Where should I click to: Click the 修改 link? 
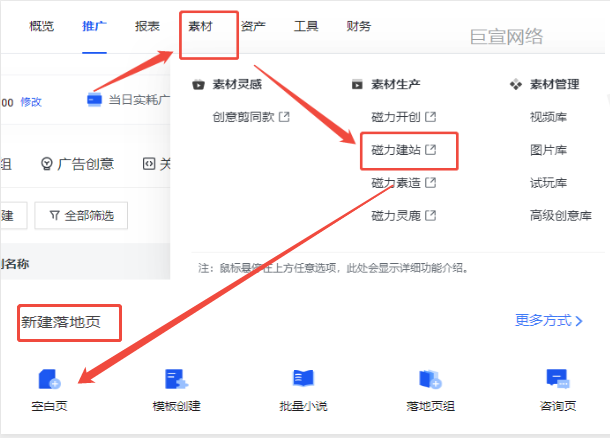click(31, 102)
